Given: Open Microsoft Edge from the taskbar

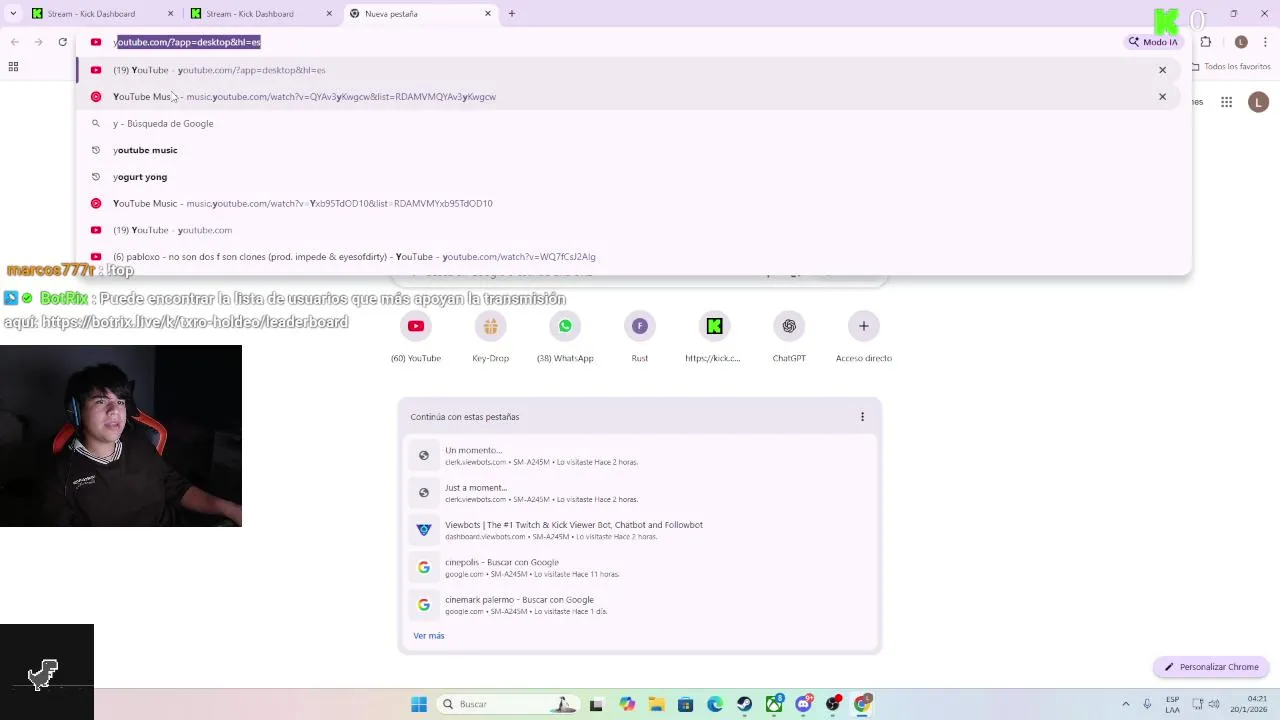Looking at the screenshot, I should [x=715, y=704].
